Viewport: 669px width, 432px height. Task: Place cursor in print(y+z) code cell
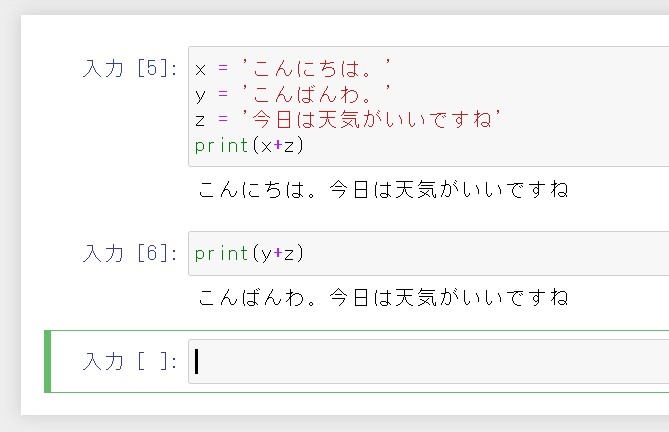428,253
